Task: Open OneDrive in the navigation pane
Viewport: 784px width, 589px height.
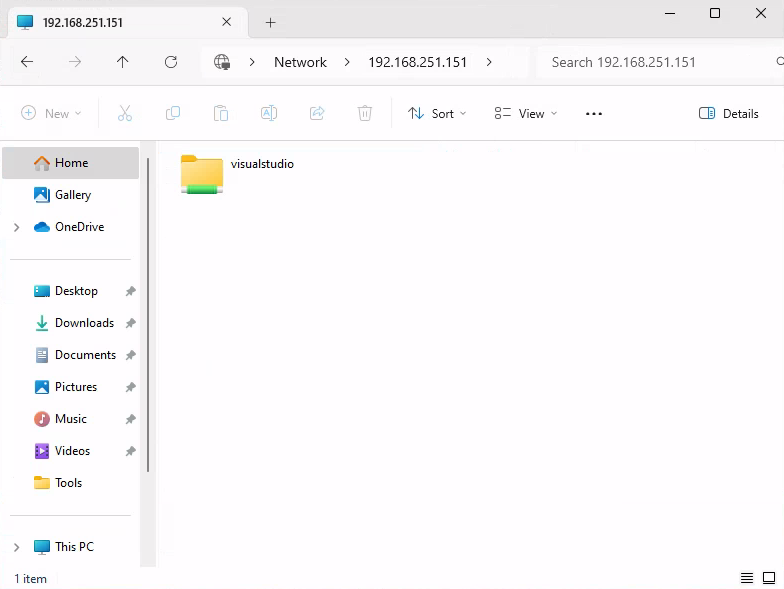Action: tap(70, 227)
